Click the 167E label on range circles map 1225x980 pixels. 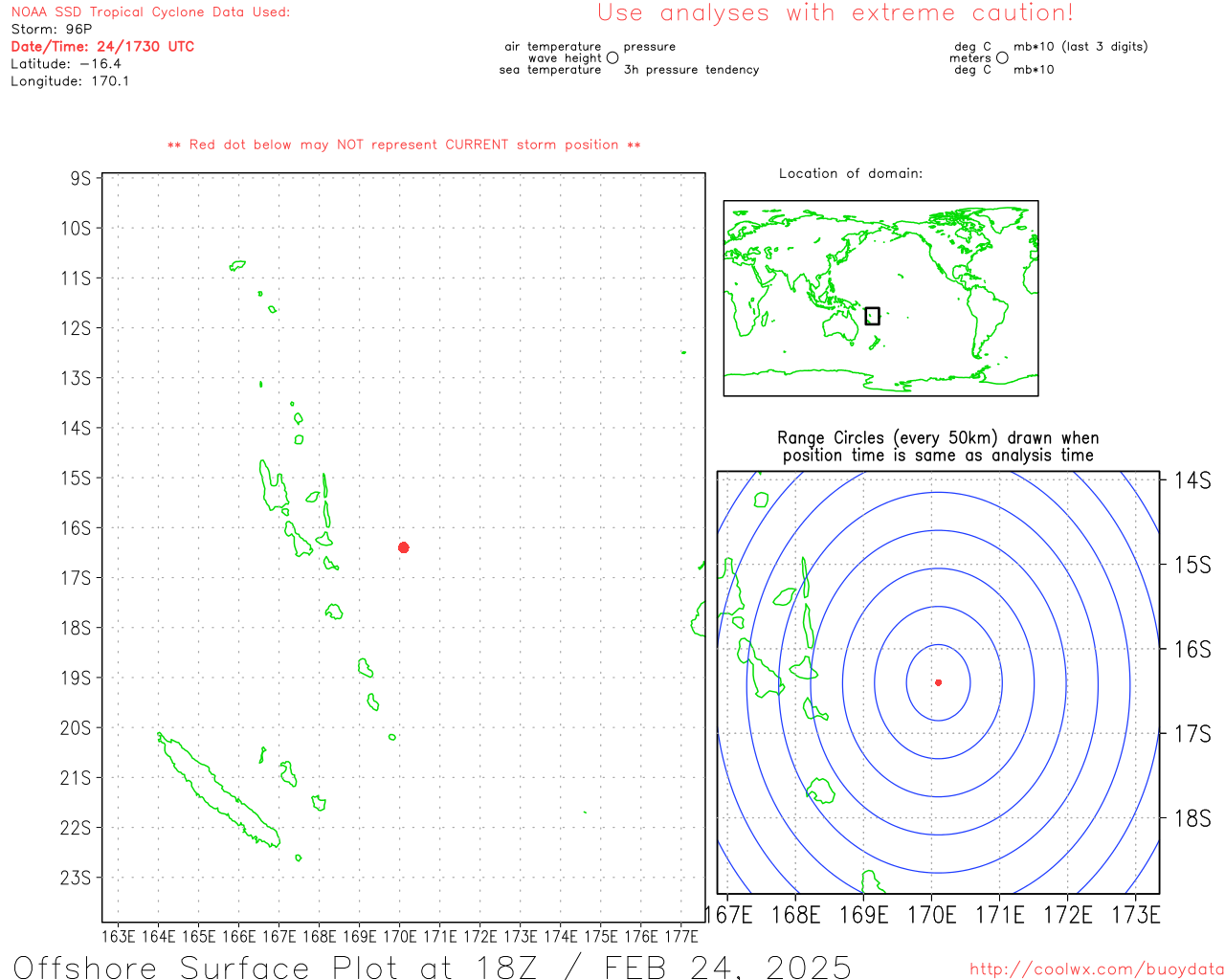731,915
